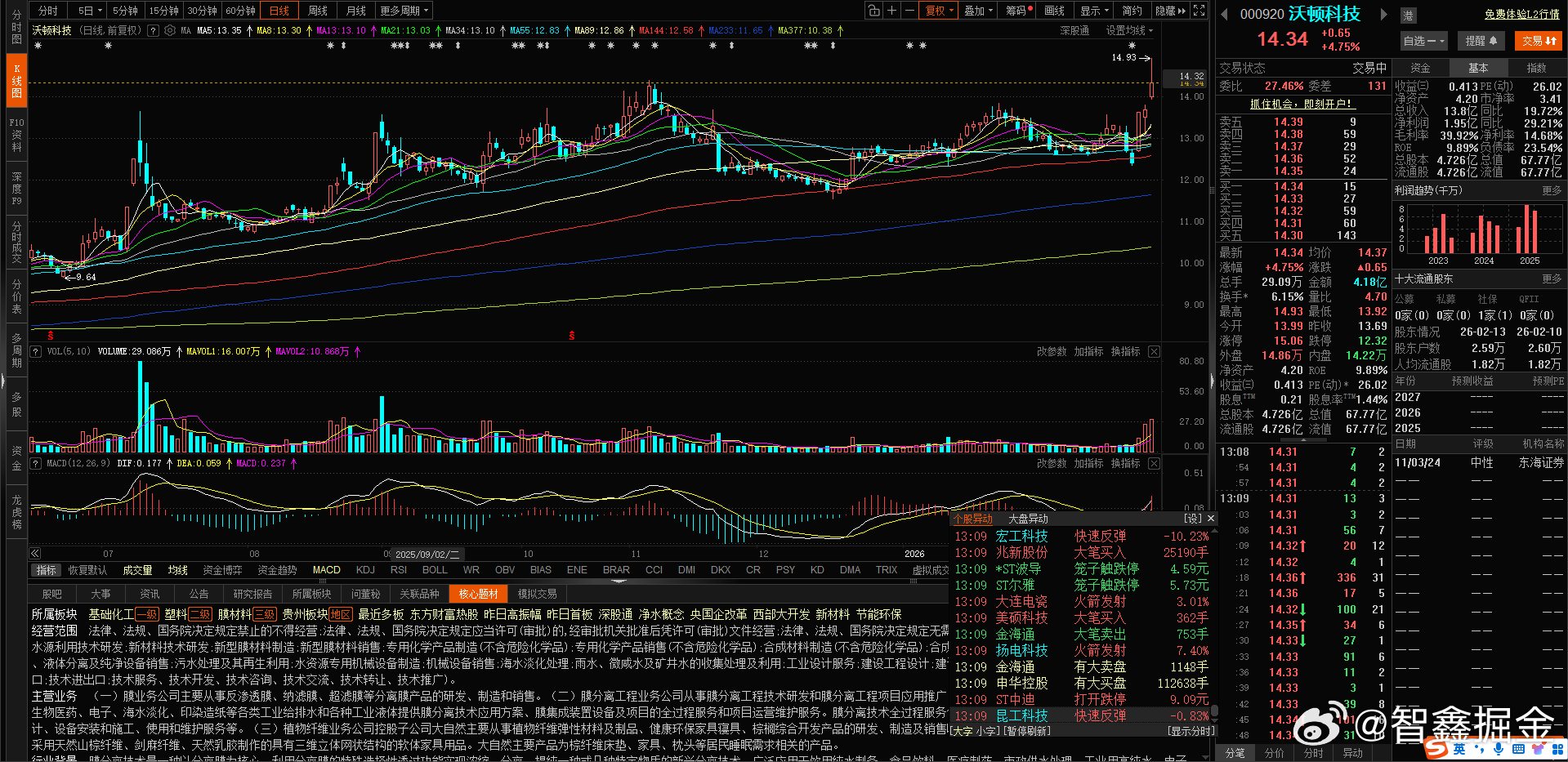This screenshot has height=762, width=1568.
Task: Click 抓住机会，即刻开户 link
Action: pos(1302,104)
